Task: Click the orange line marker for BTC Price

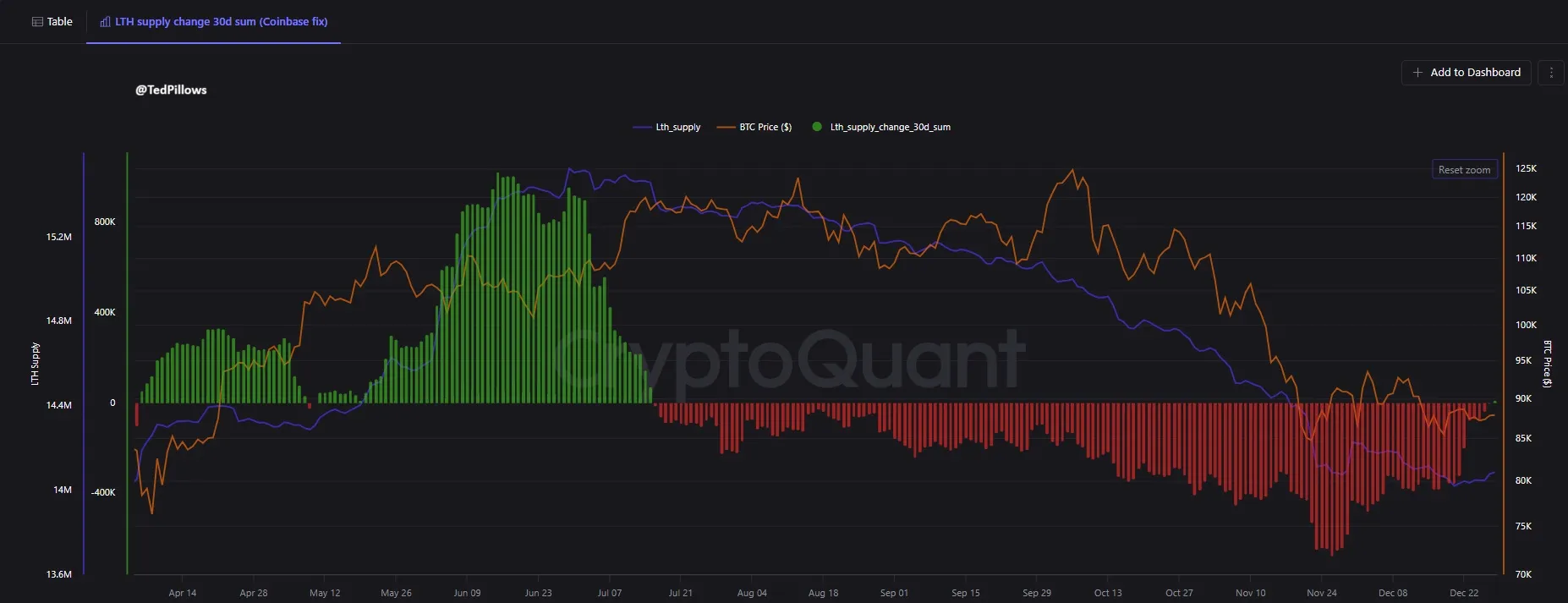Action: click(726, 127)
